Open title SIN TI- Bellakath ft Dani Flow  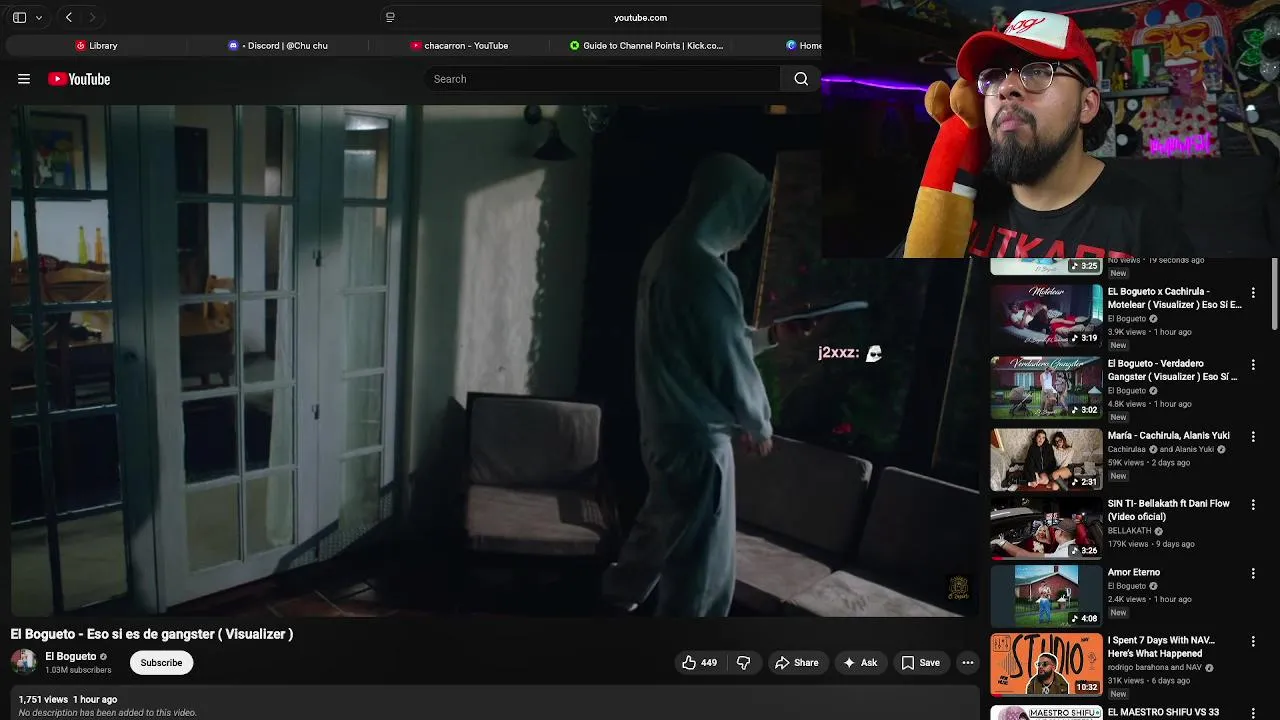pyautogui.click(x=1168, y=510)
